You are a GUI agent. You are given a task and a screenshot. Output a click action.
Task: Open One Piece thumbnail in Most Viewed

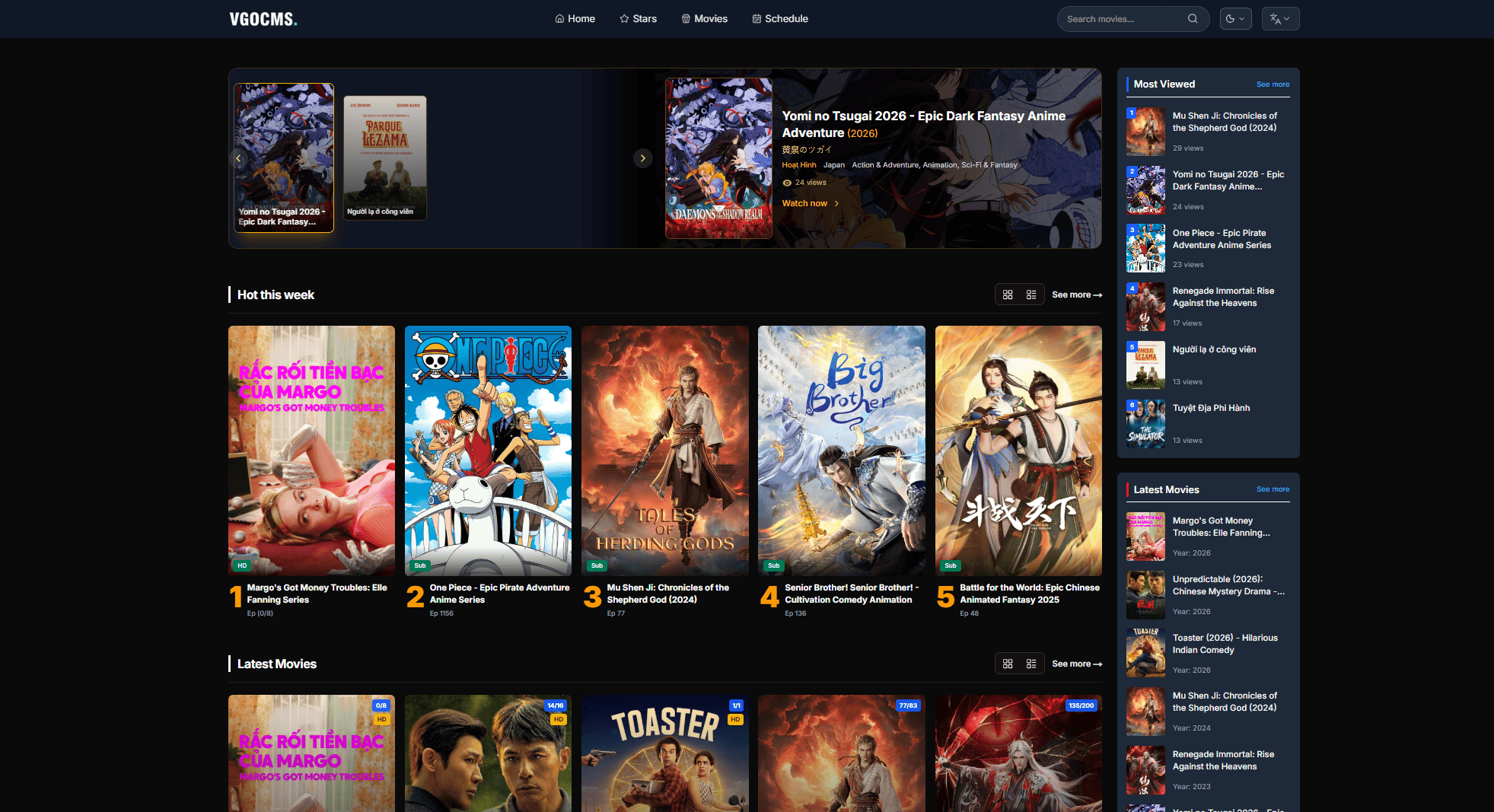coord(1145,248)
